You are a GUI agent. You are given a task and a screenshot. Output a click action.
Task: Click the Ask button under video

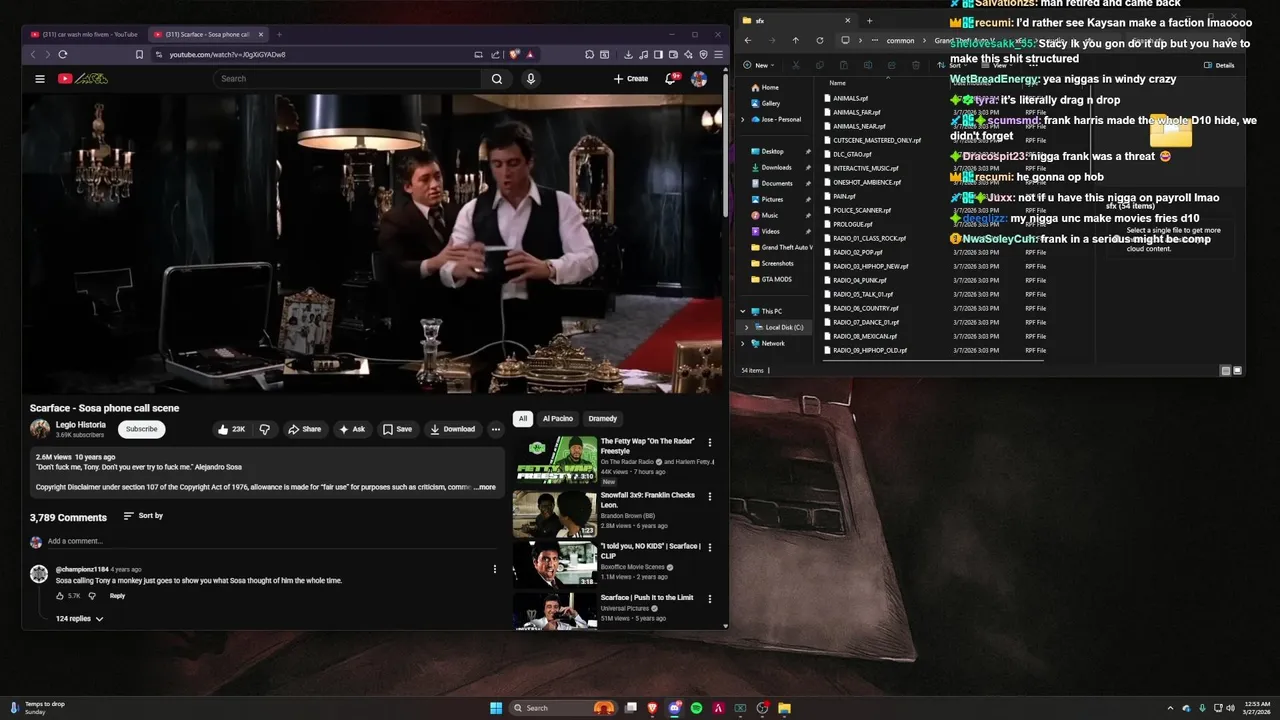click(352, 429)
